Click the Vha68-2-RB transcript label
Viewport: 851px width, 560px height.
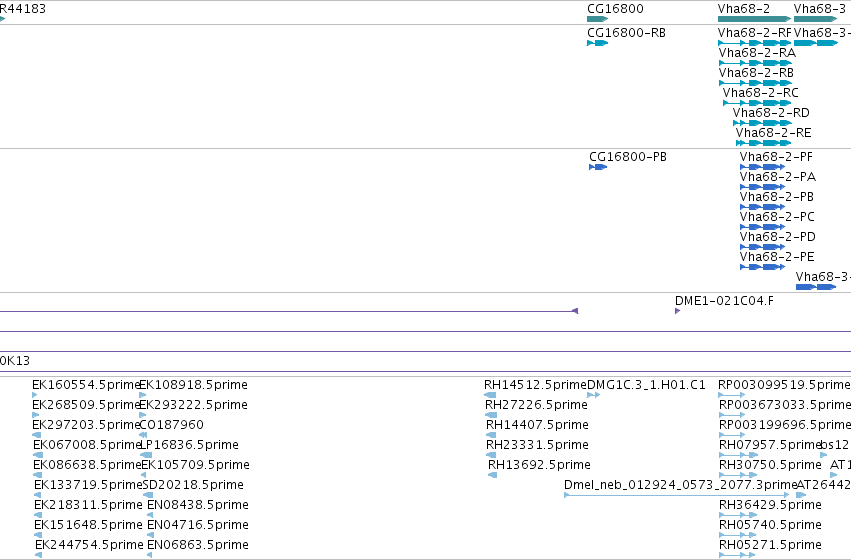click(x=756, y=73)
